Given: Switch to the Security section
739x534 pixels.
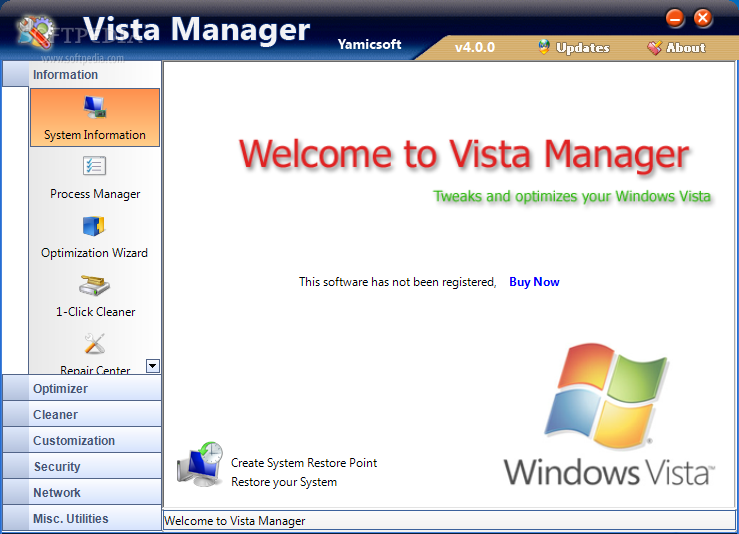Looking at the screenshot, I should [x=82, y=466].
